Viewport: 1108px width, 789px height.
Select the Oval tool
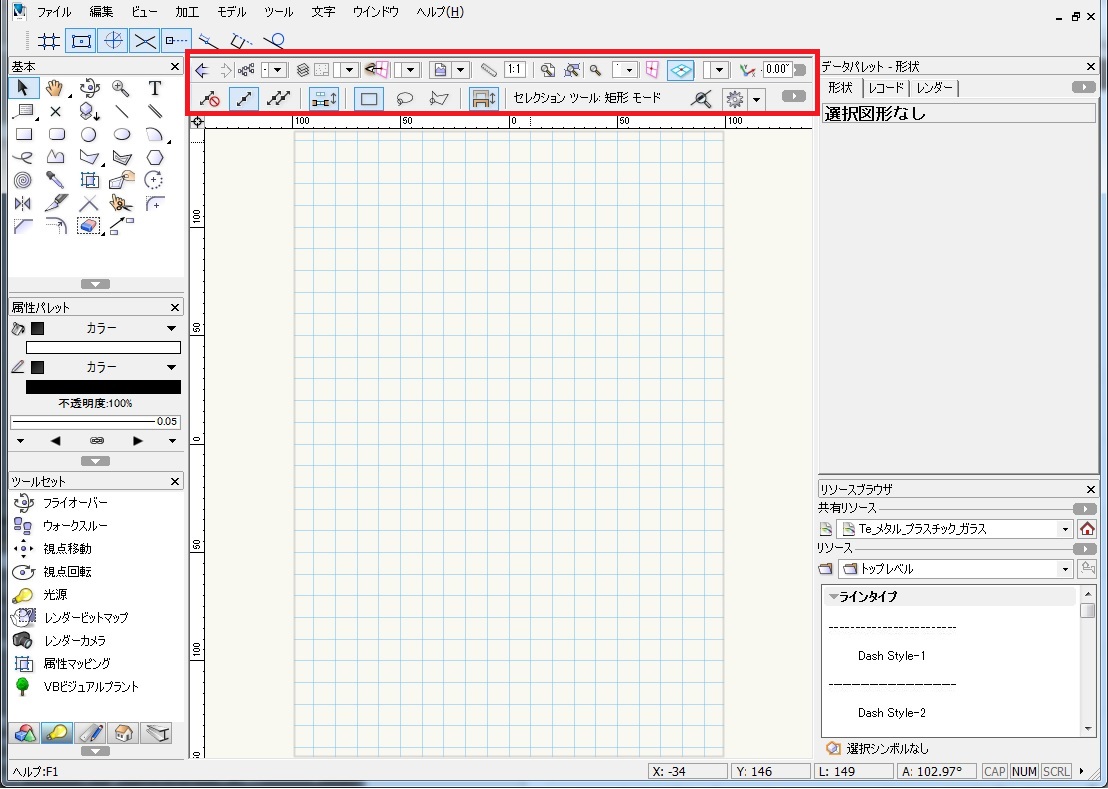[122, 134]
